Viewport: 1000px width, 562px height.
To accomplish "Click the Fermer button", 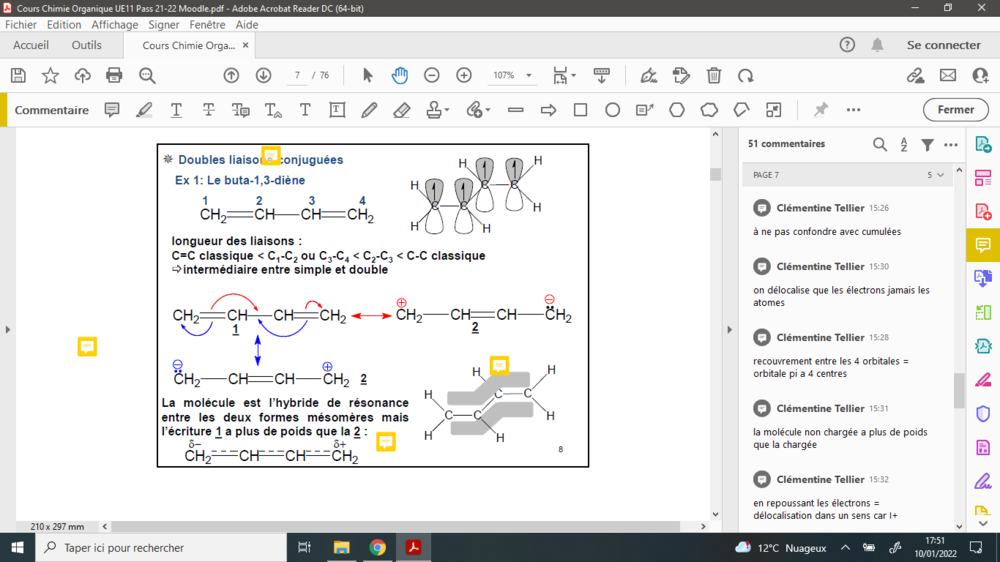I will (x=955, y=110).
